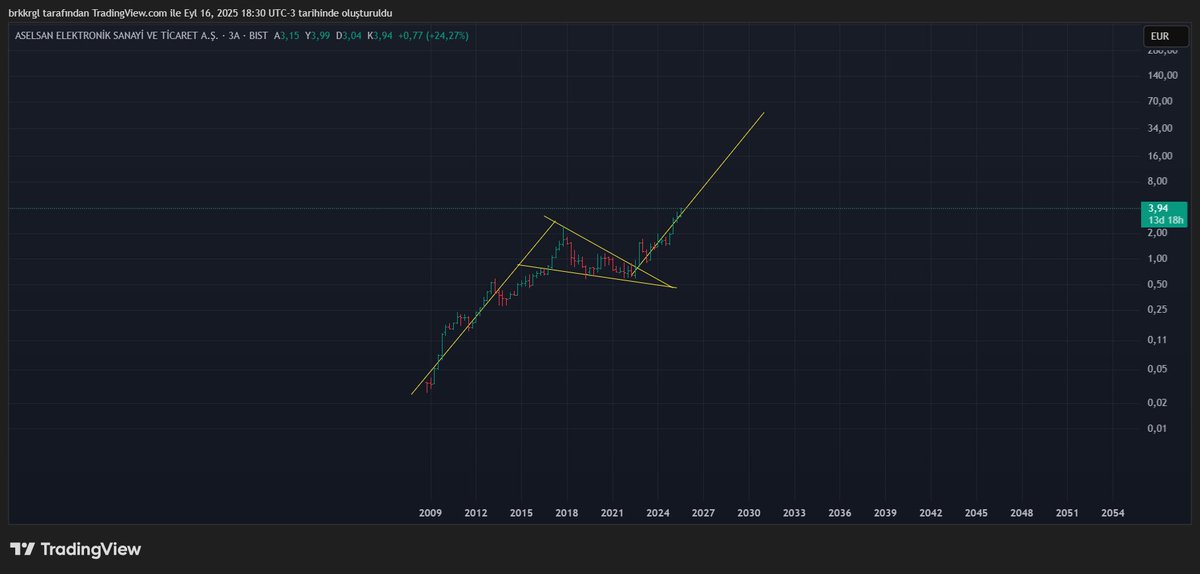Click the 2024 time axis label
Screen dimensions: 1200x574
657,513
